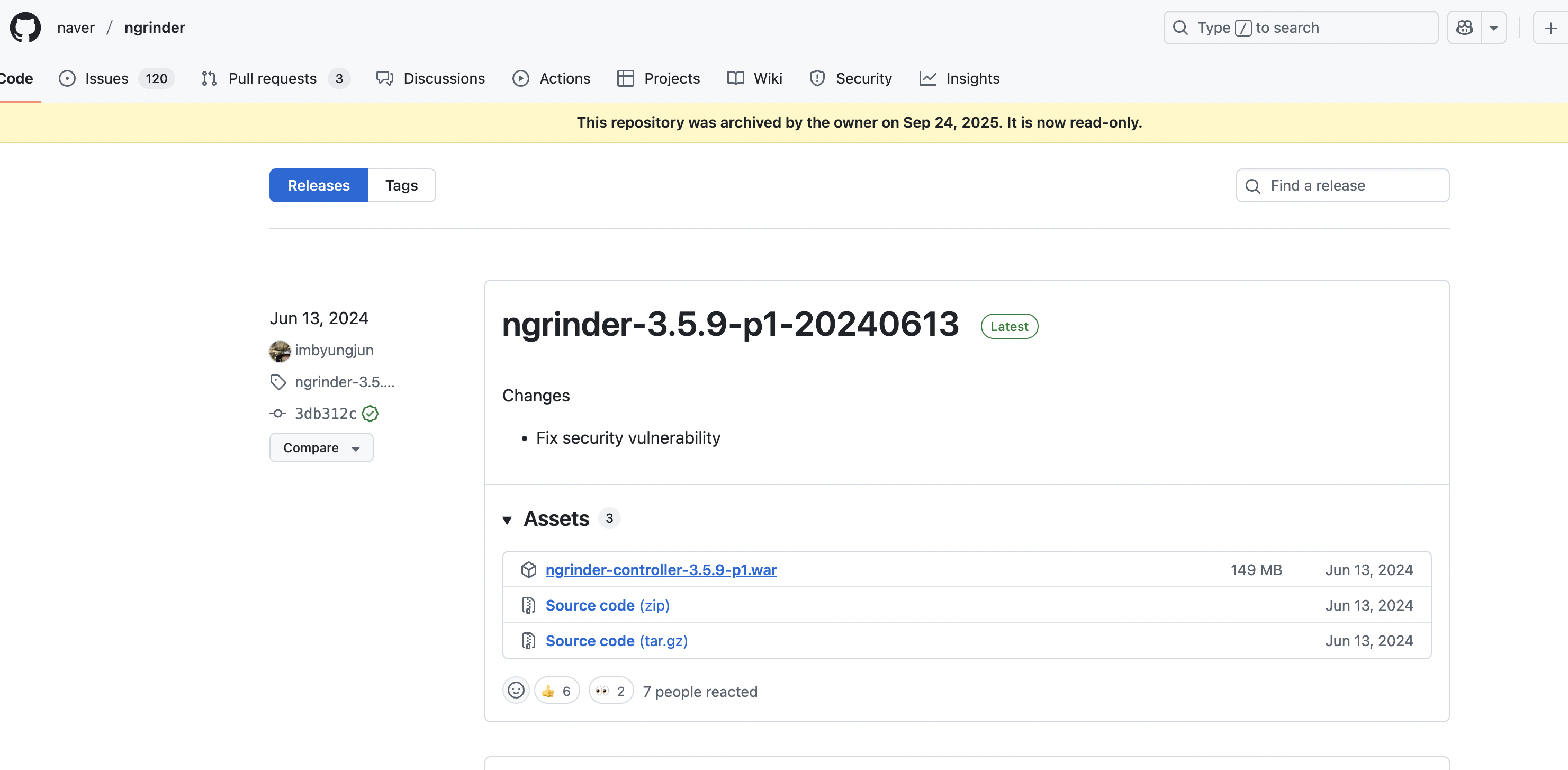This screenshot has height=770, width=1568.
Task: Open the add reaction smiley button
Action: (x=516, y=690)
